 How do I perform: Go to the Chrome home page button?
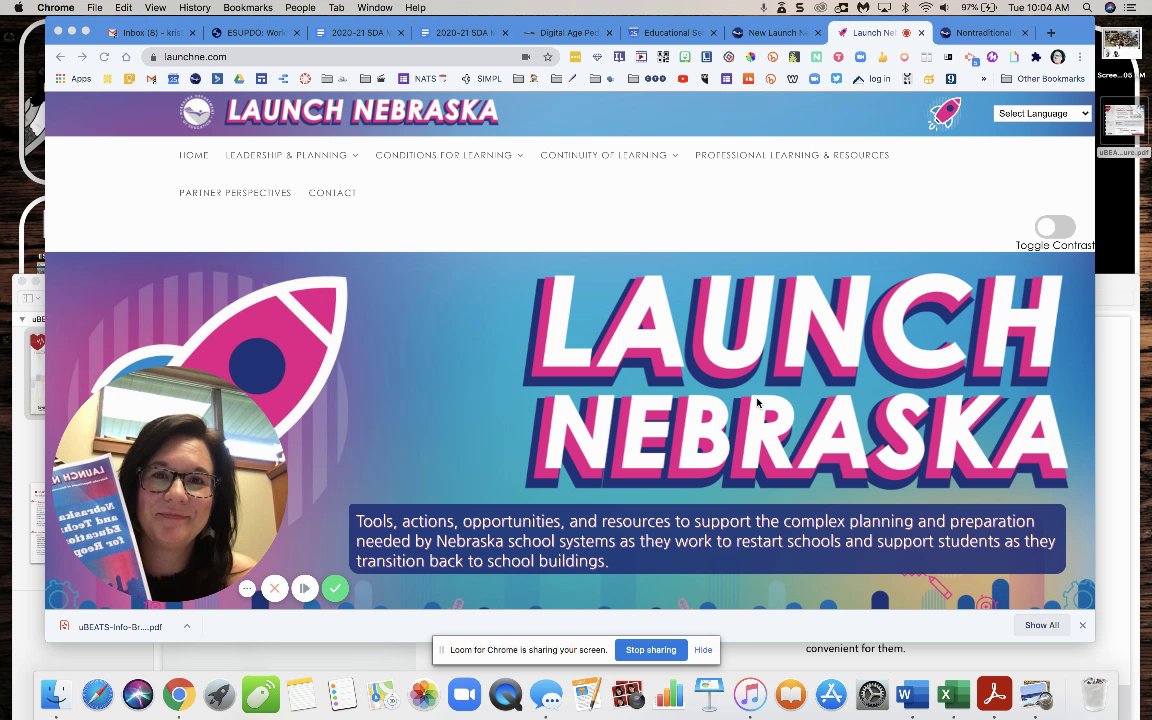pyautogui.click(x=126, y=57)
